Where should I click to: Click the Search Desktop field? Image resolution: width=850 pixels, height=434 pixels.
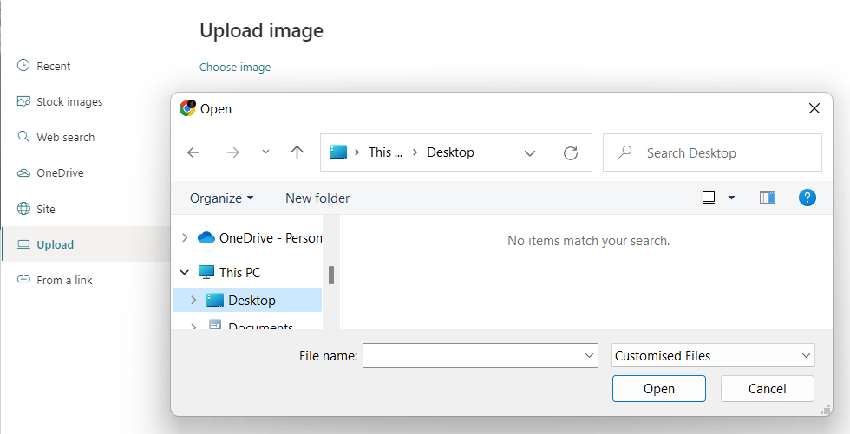[x=712, y=153]
